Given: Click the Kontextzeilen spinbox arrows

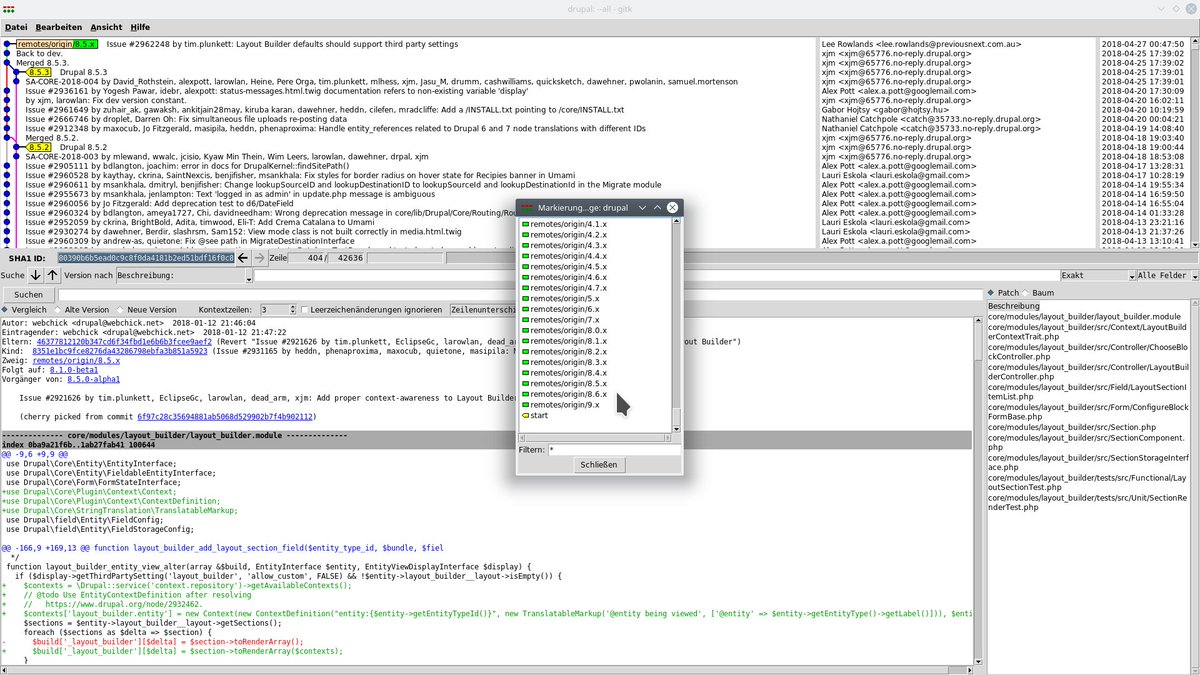Looking at the screenshot, I should pyautogui.click(x=291, y=310).
